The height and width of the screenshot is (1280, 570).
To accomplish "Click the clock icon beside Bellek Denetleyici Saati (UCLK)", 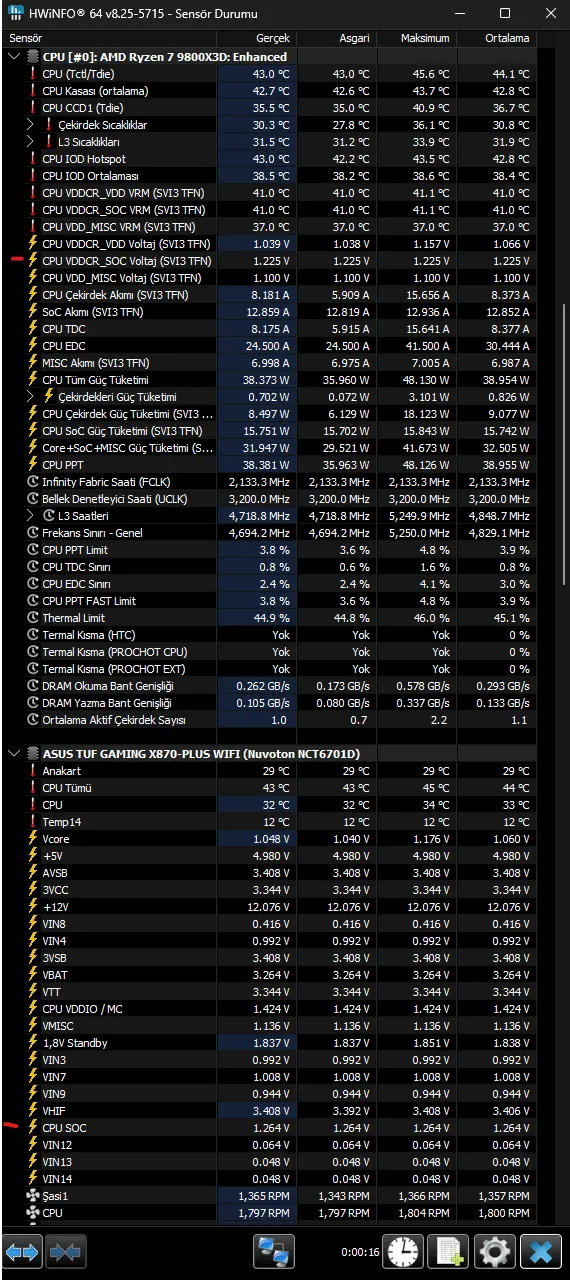I will pyautogui.click(x=32, y=499).
